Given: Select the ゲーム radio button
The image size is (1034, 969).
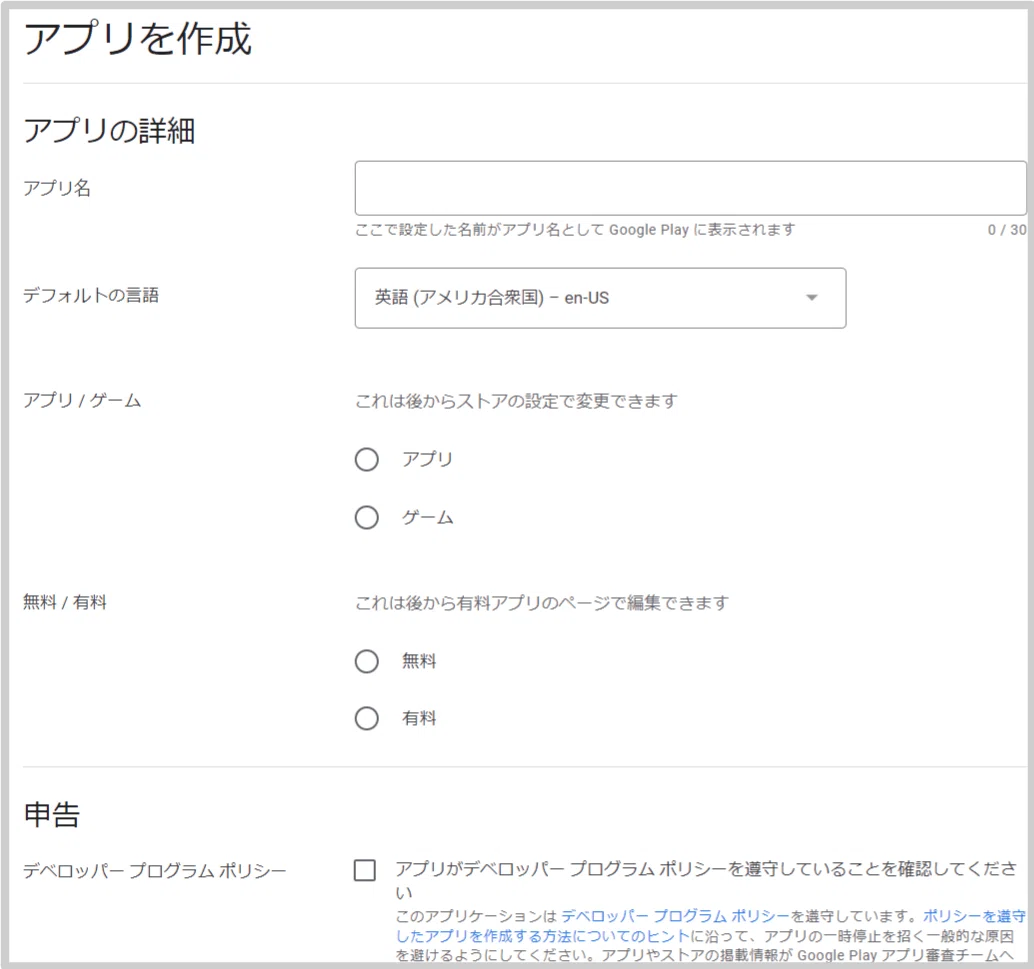Looking at the screenshot, I should pyautogui.click(x=367, y=517).
